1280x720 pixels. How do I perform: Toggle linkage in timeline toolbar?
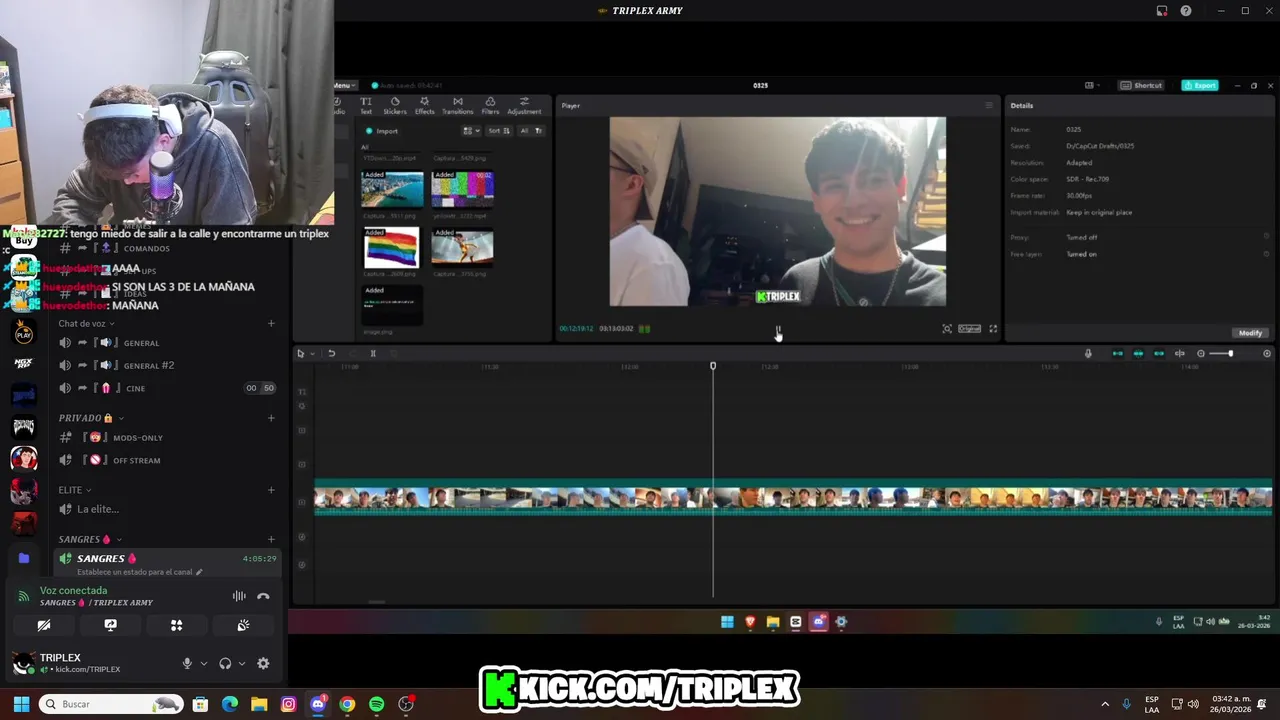[x=1159, y=353]
